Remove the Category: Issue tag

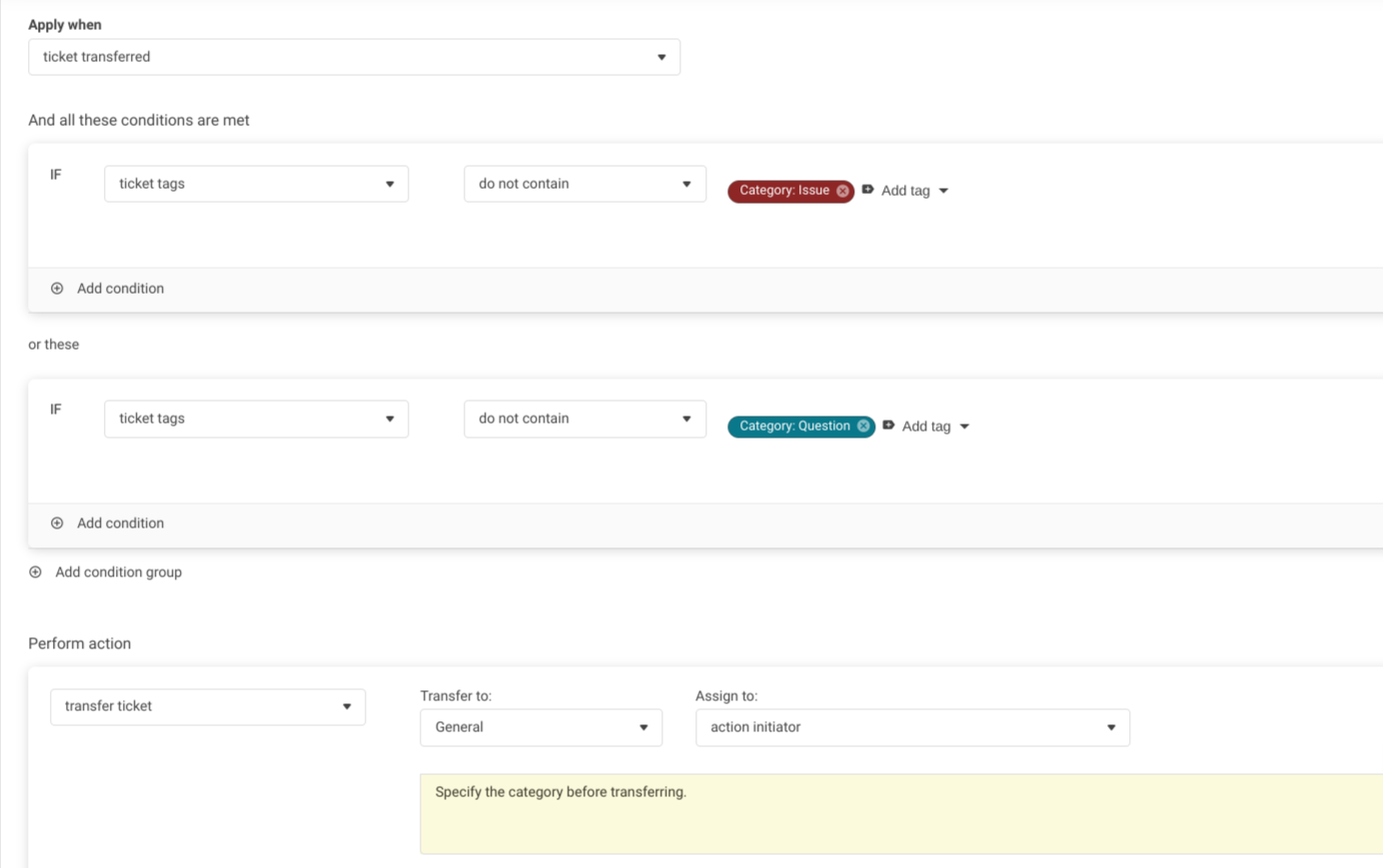pos(842,191)
